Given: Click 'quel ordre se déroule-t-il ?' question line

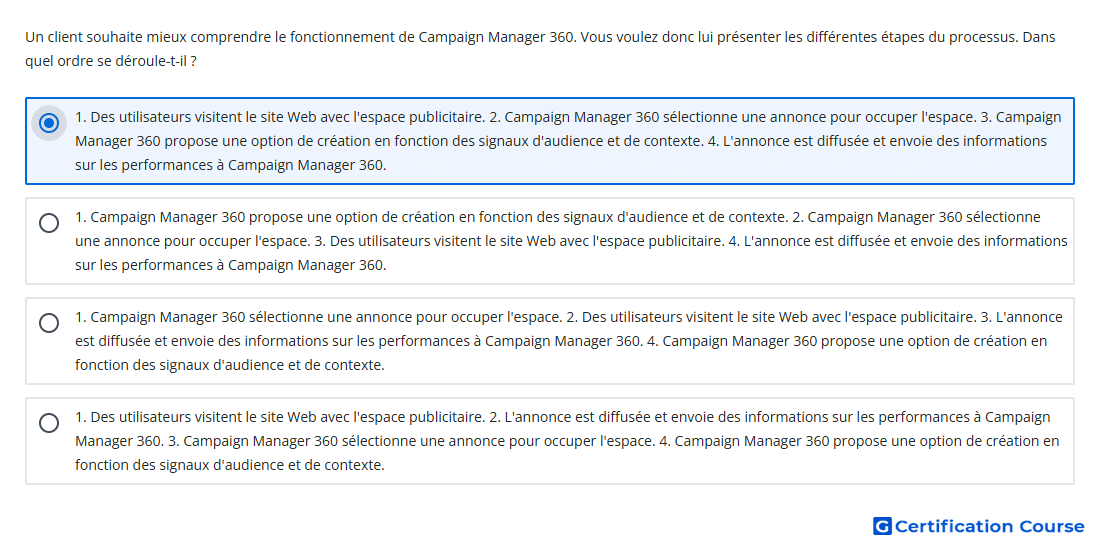Looking at the screenshot, I should pos(111,61).
